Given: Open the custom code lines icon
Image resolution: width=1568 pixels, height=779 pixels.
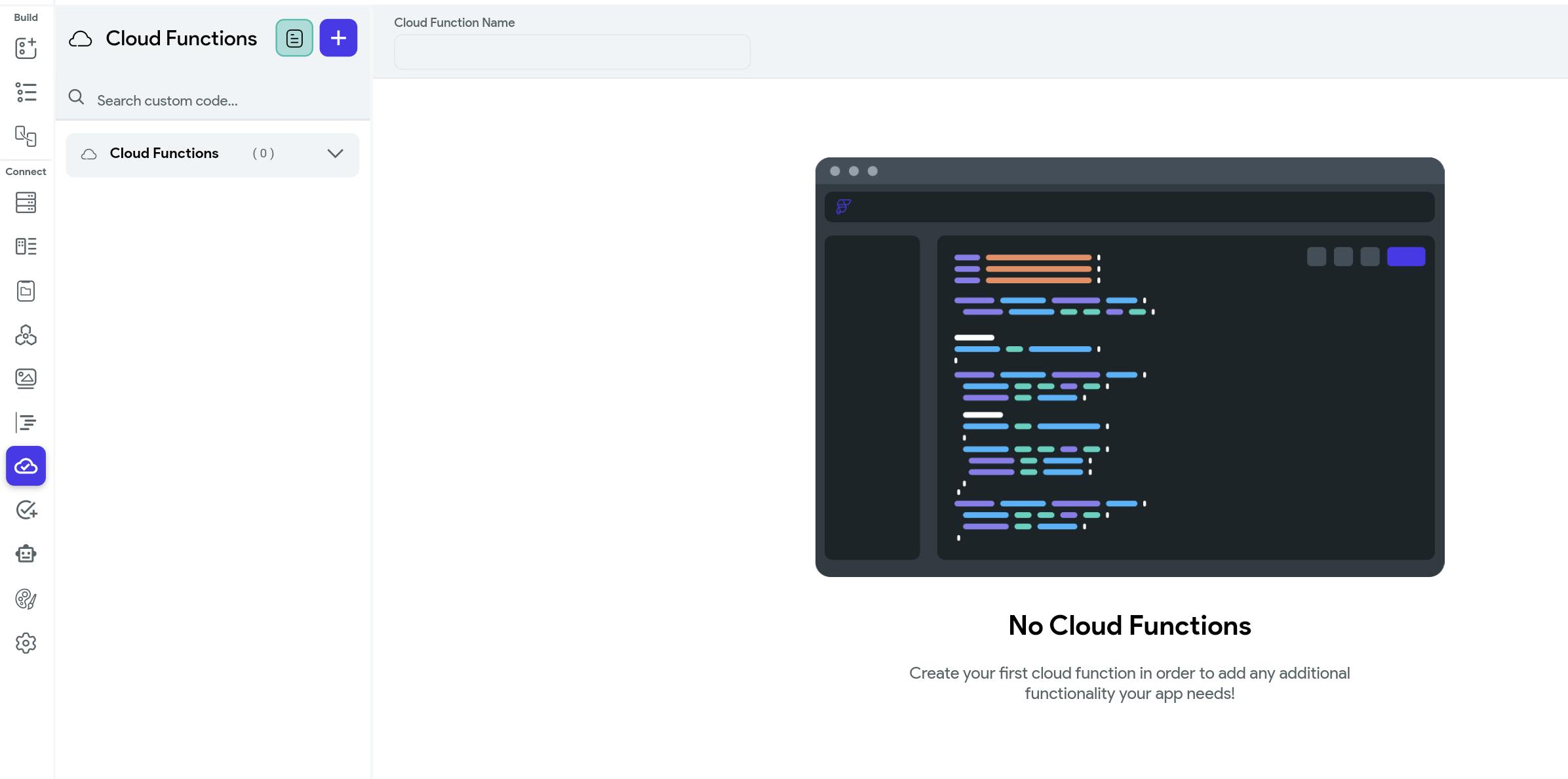Looking at the screenshot, I should 26,422.
